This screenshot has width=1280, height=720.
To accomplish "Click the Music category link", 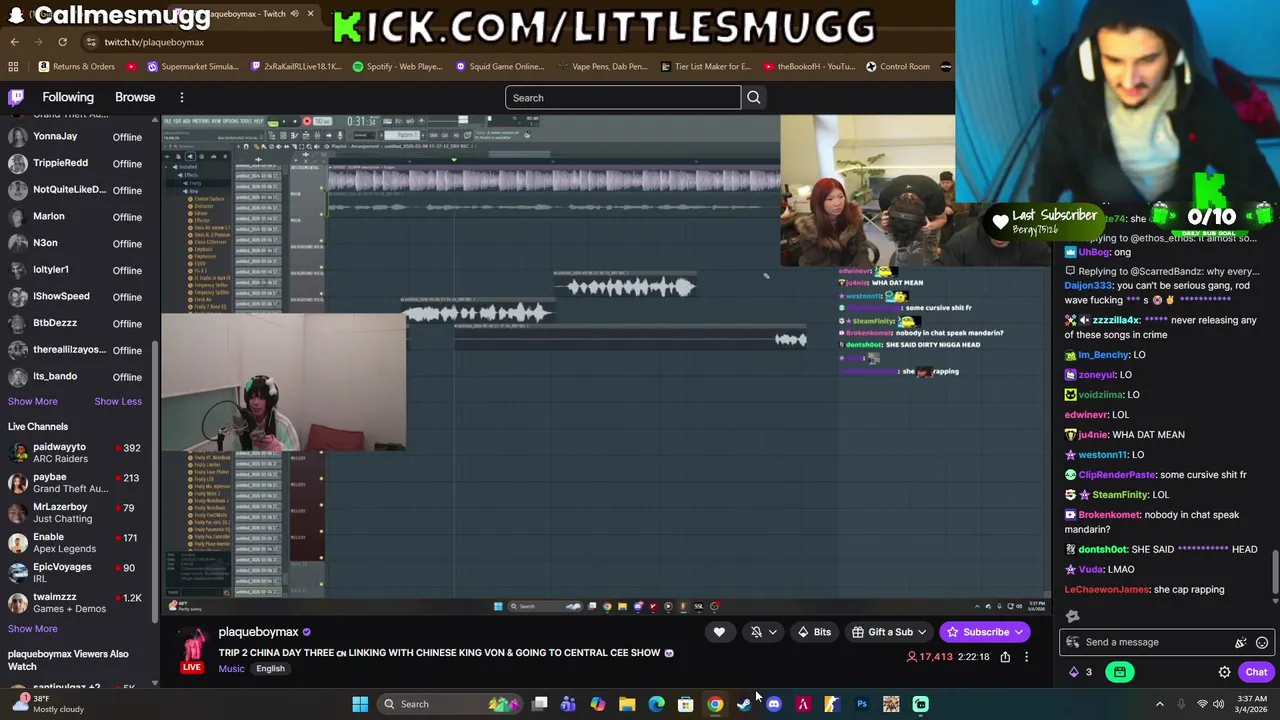I will click(231, 669).
